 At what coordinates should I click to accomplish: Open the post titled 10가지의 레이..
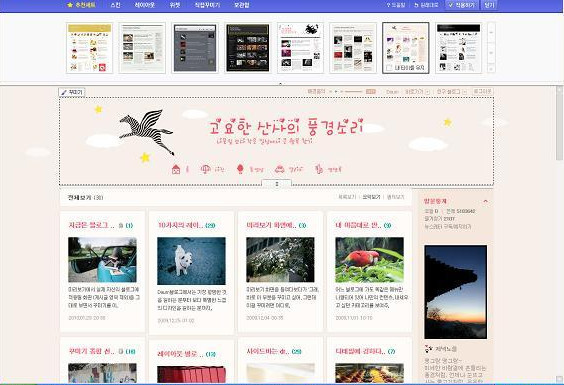[181, 225]
